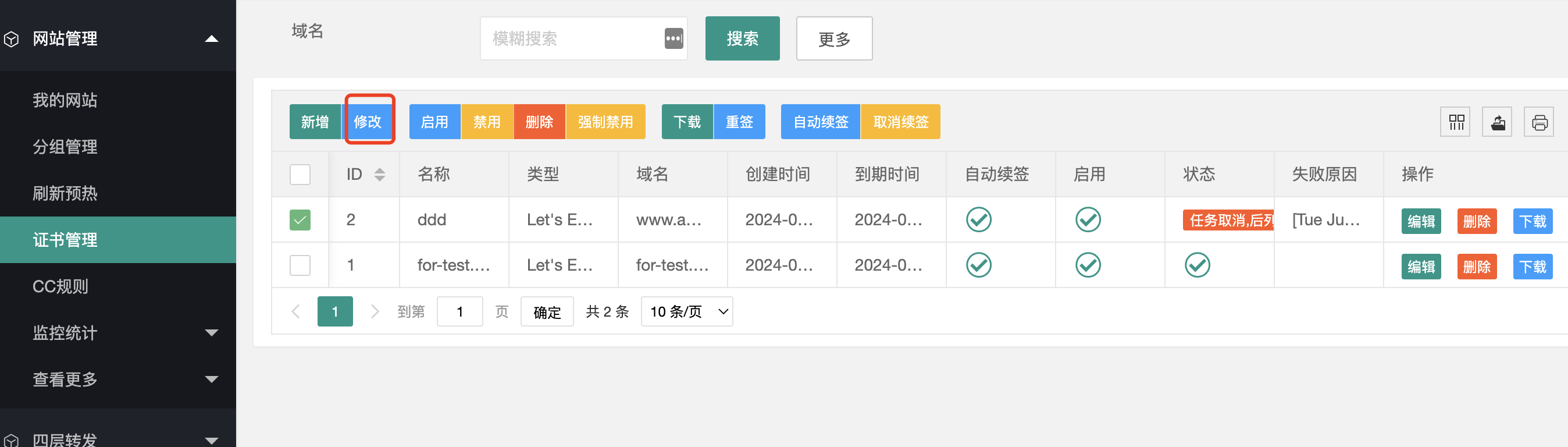1568x447 pixels.
Task: Expand the 监控统计 submenu
Action: (212, 333)
